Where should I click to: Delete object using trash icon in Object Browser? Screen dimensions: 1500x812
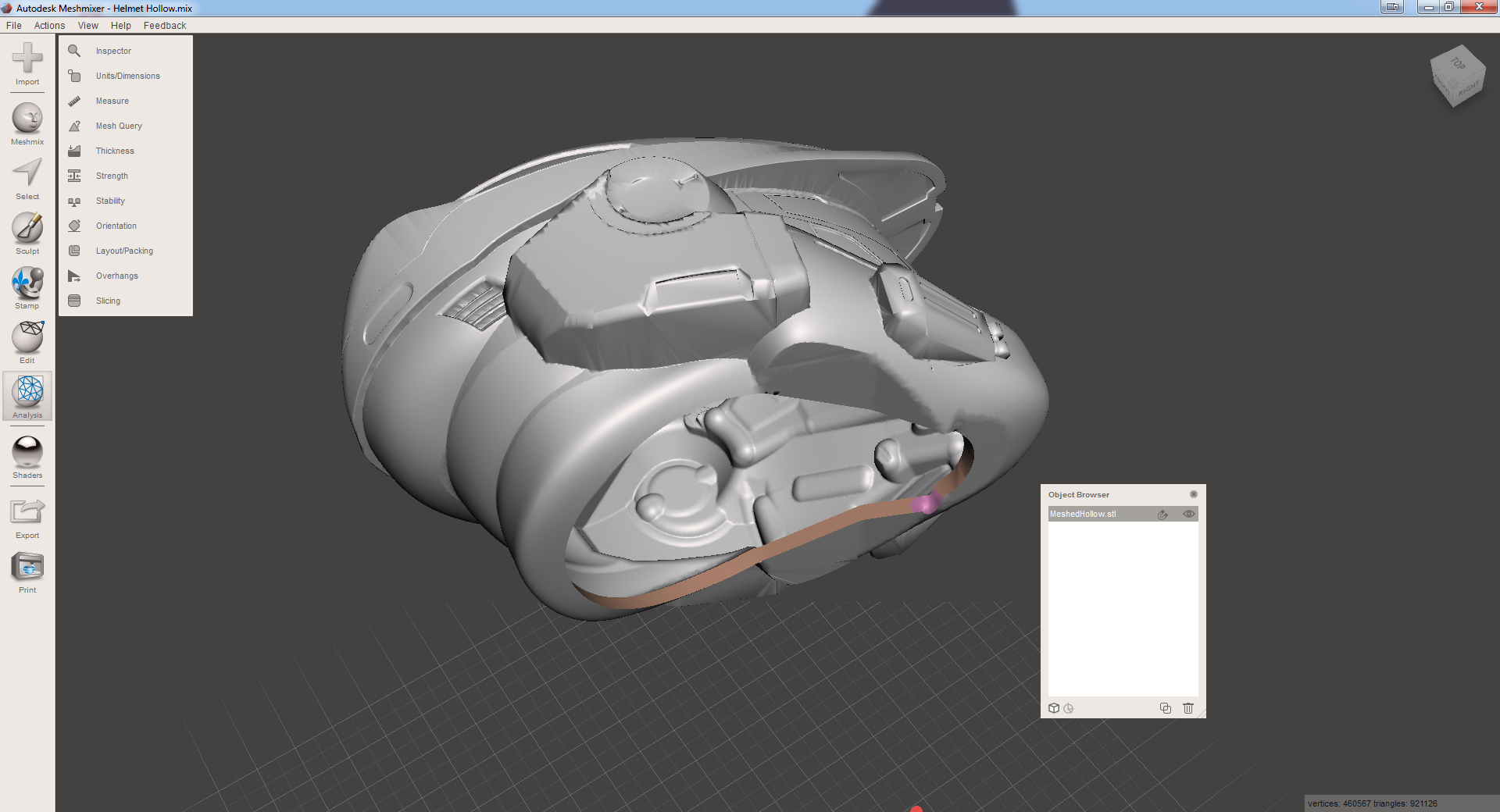coord(1188,708)
